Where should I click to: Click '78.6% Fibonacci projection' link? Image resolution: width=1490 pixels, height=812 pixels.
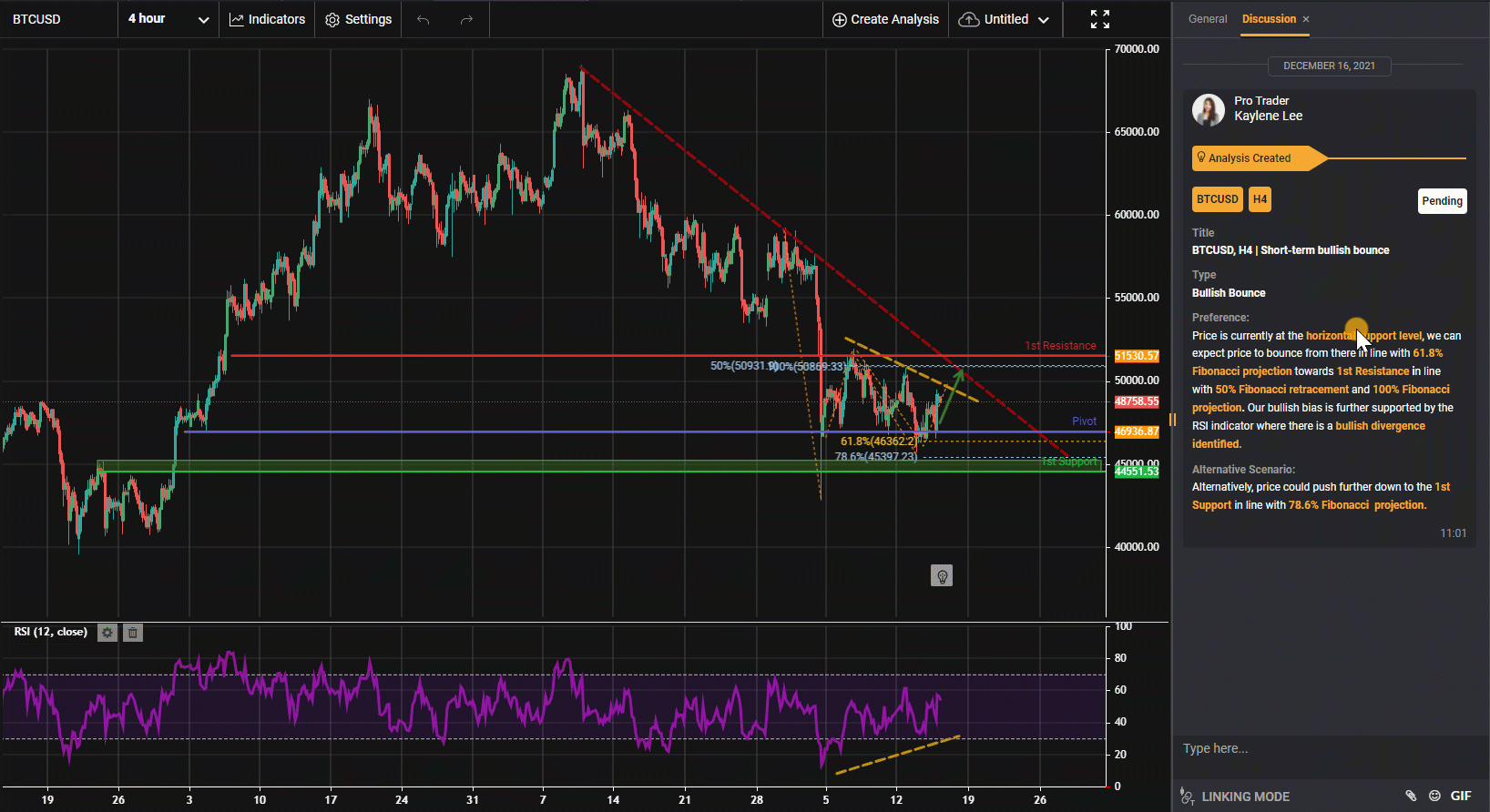pyautogui.click(x=1357, y=505)
